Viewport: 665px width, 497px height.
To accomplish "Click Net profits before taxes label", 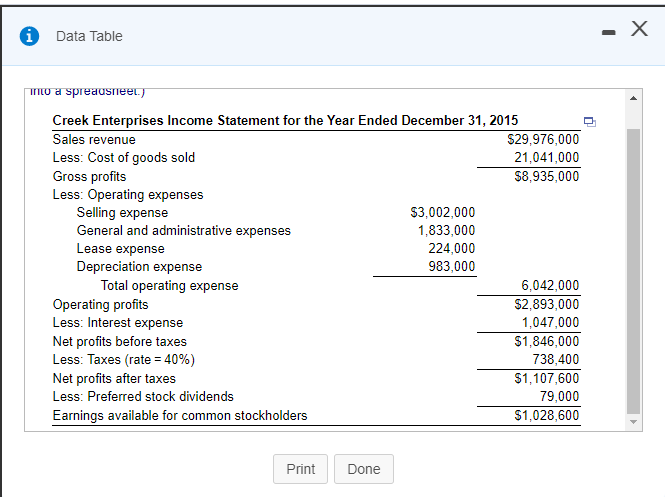I will (120, 341).
